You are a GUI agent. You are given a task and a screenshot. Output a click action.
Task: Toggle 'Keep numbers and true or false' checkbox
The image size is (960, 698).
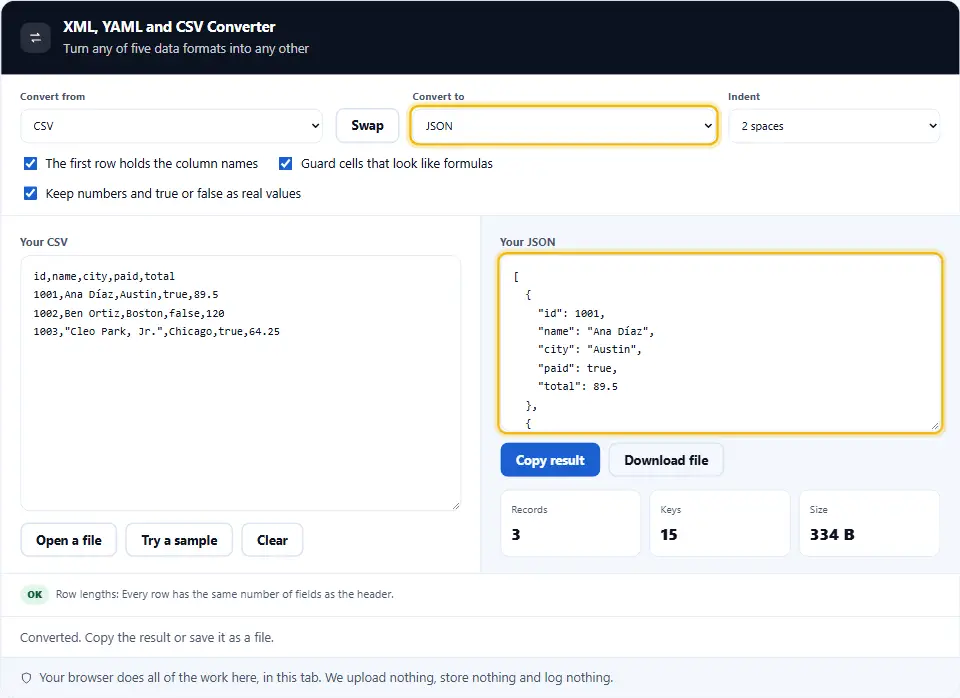30,193
